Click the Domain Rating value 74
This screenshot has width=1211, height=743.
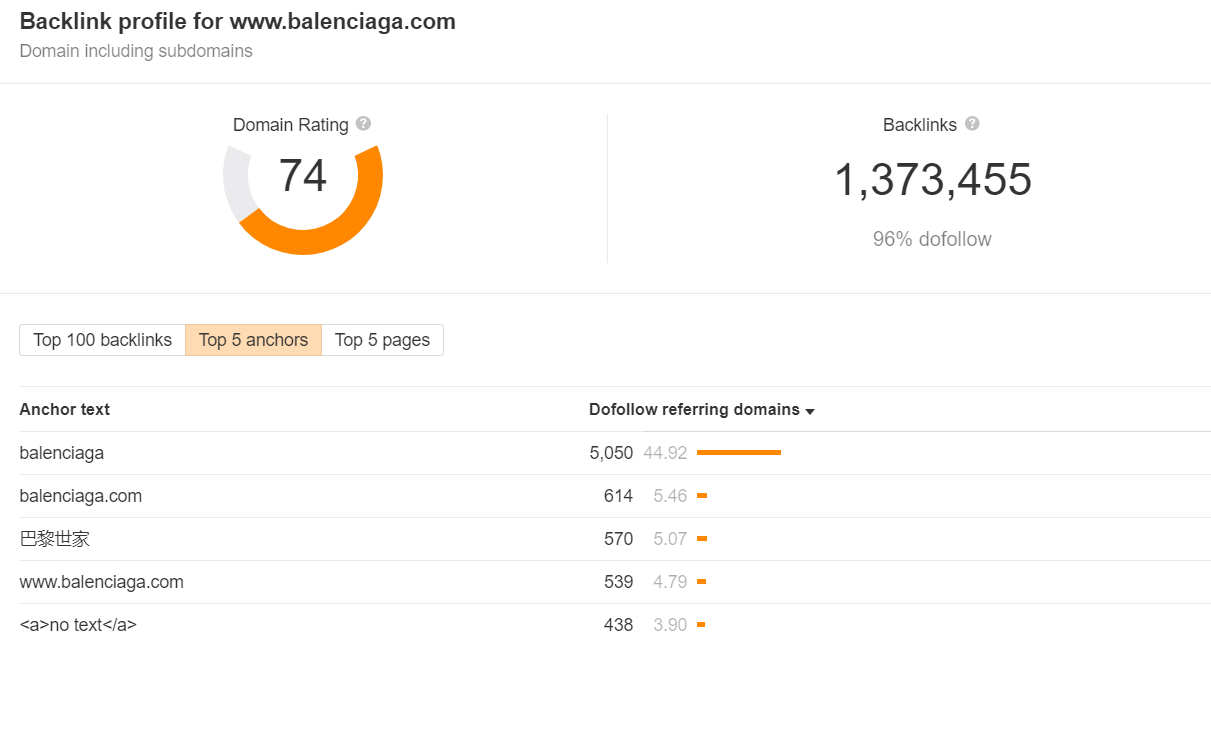pyautogui.click(x=303, y=176)
